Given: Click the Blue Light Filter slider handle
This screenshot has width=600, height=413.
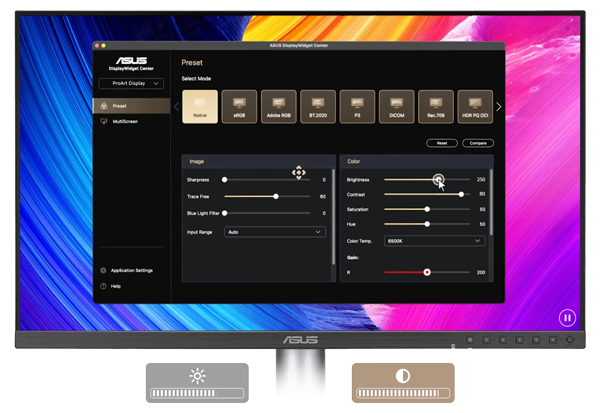Looking at the screenshot, I should point(225,213).
